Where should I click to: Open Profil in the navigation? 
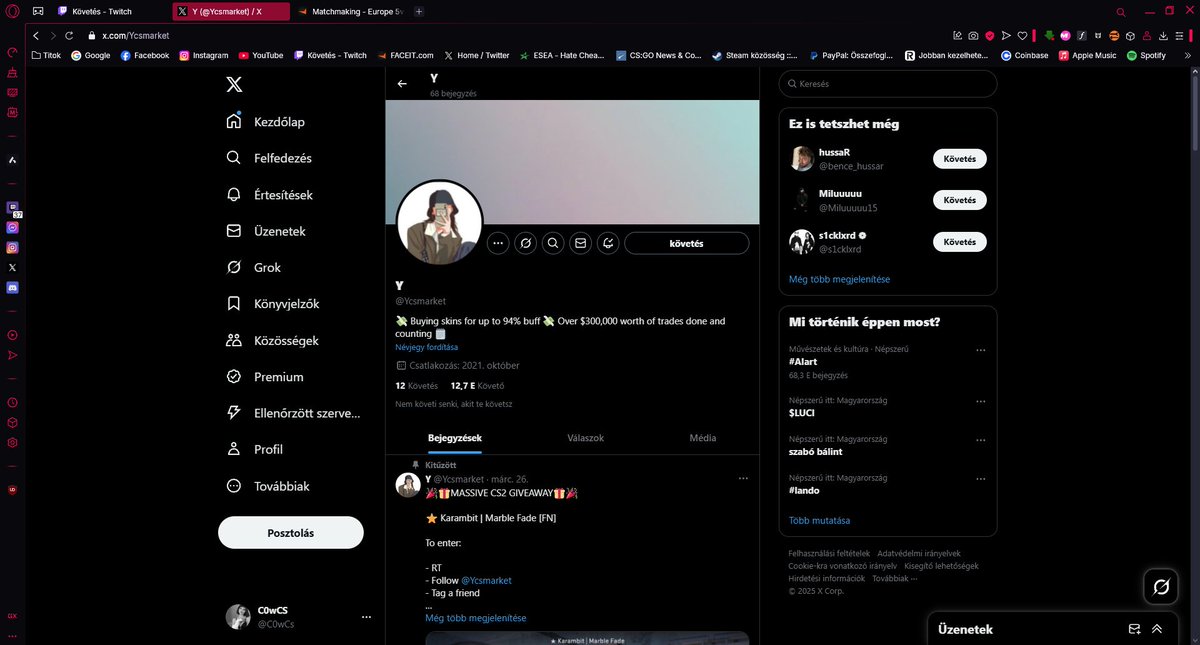[x=255, y=449]
